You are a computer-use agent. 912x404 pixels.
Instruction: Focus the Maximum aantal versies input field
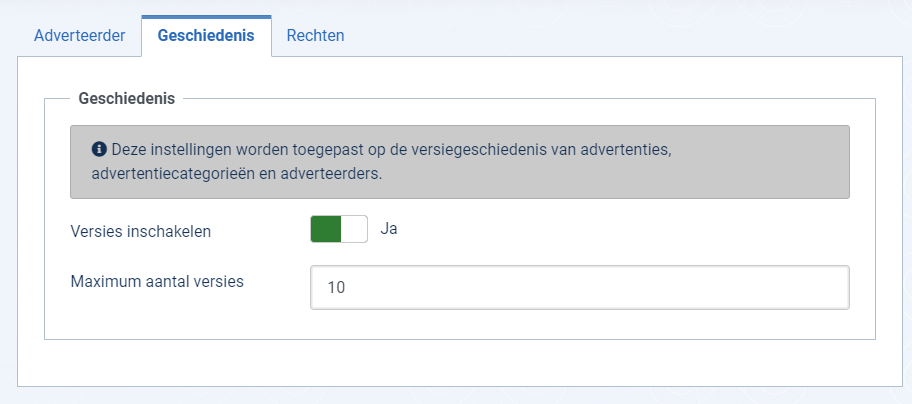coord(580,288)
